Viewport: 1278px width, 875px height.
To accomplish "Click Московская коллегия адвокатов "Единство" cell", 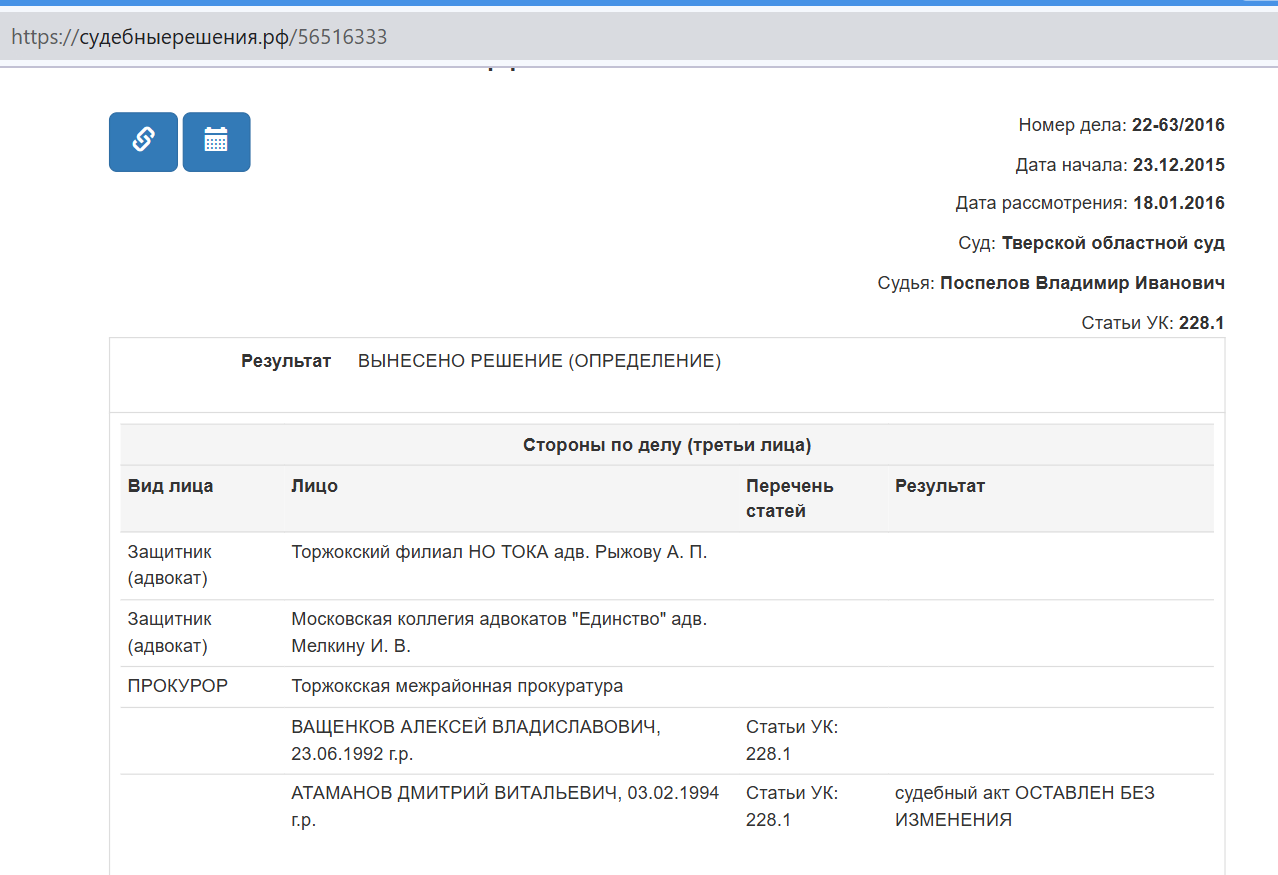I will pos(499,632).
